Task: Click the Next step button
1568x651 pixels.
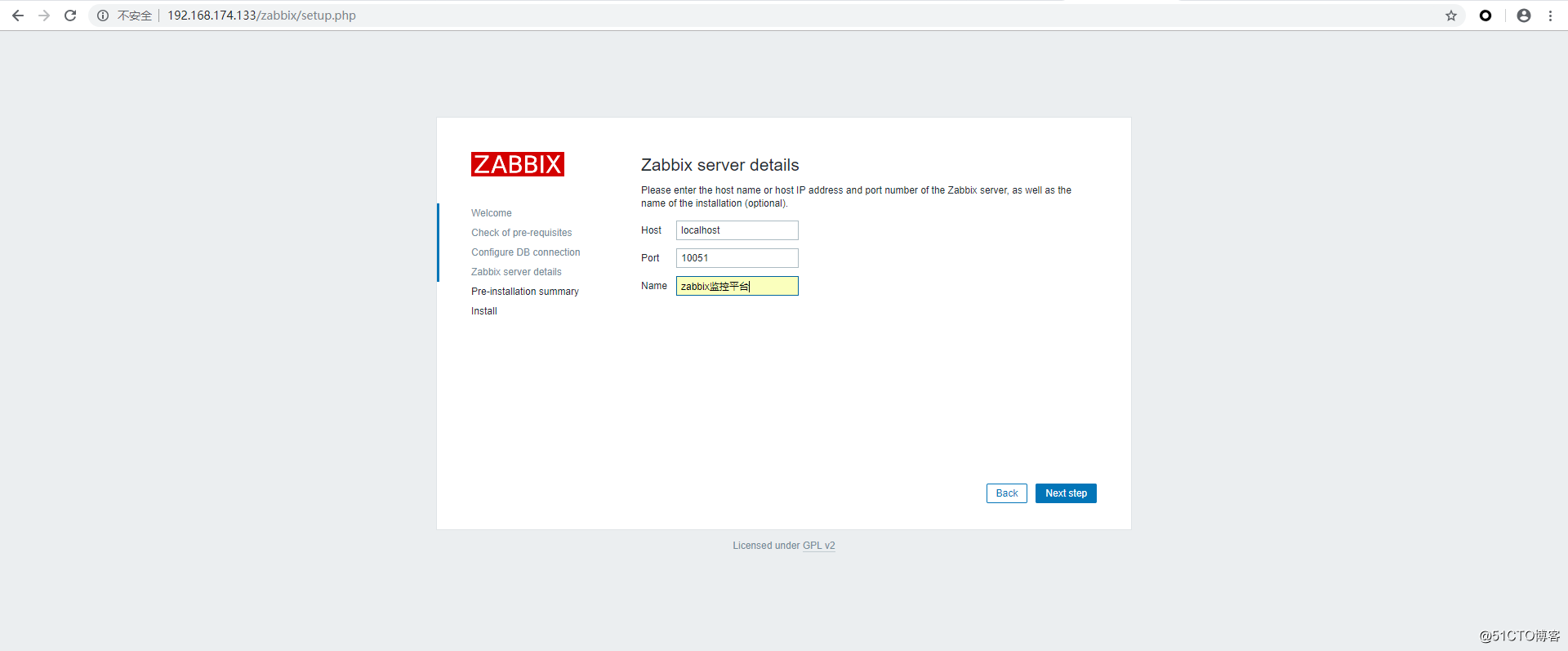Action: click(x=1066, y=493)
